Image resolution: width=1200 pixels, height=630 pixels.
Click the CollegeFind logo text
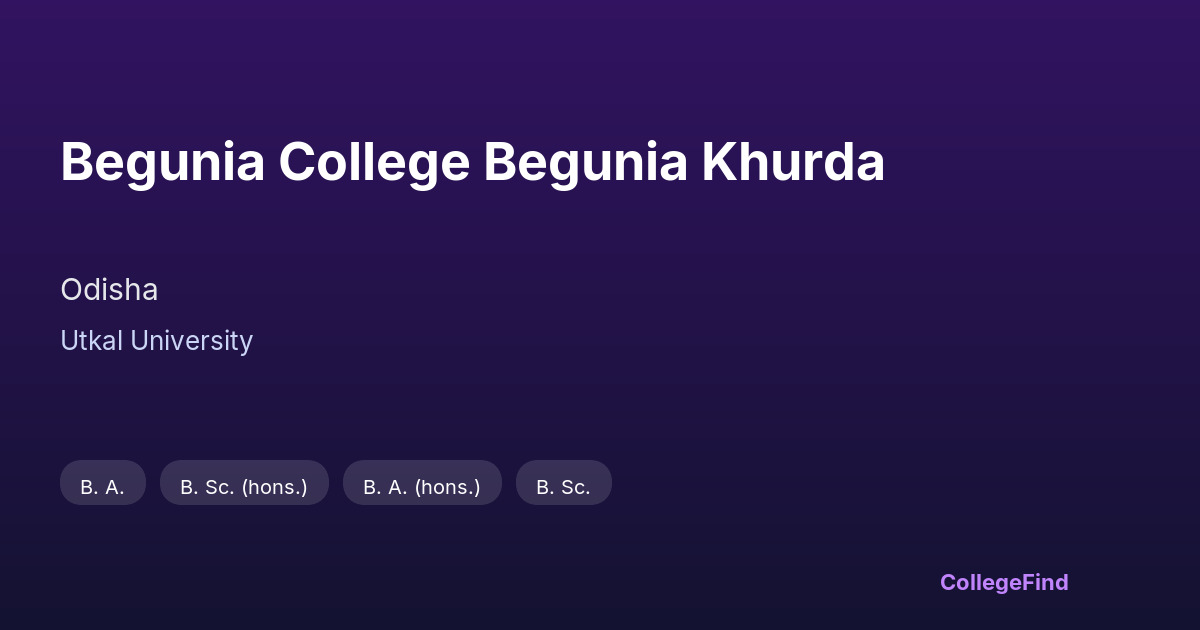coord(1003,582)
